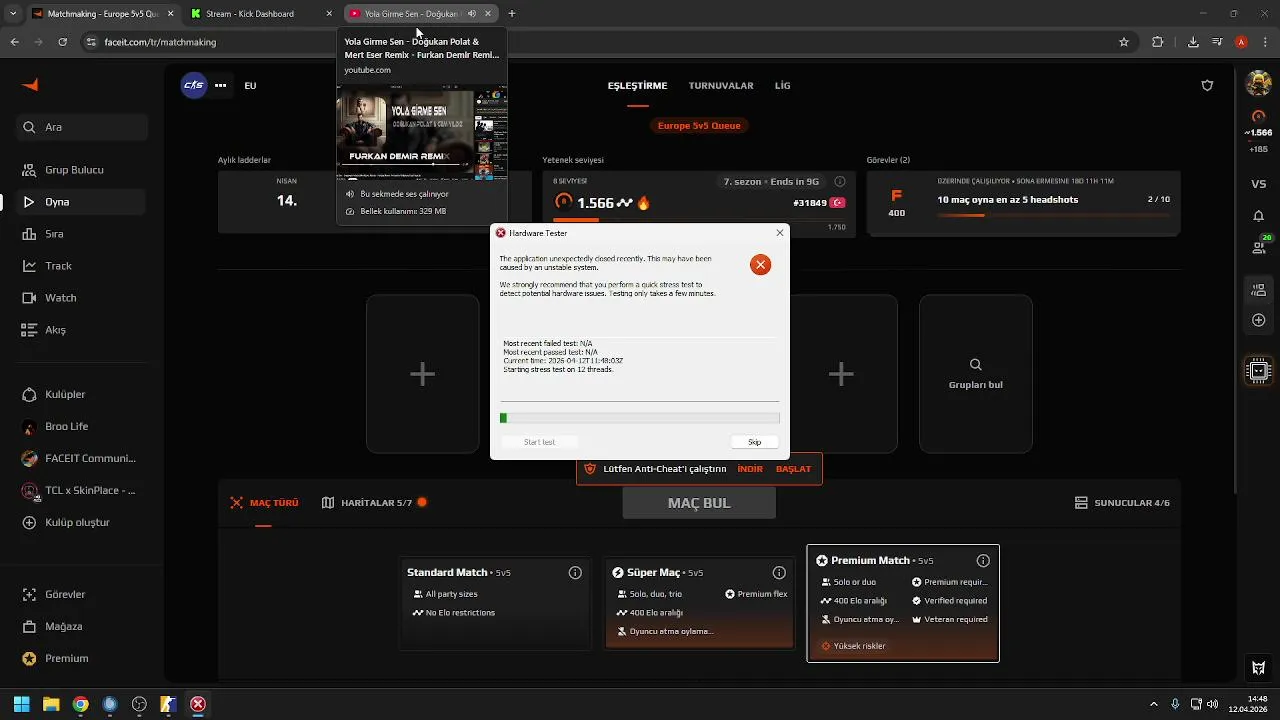Open Görevler in the sidebar
This screenshot has height=720, width=1280.
[82, 594]
